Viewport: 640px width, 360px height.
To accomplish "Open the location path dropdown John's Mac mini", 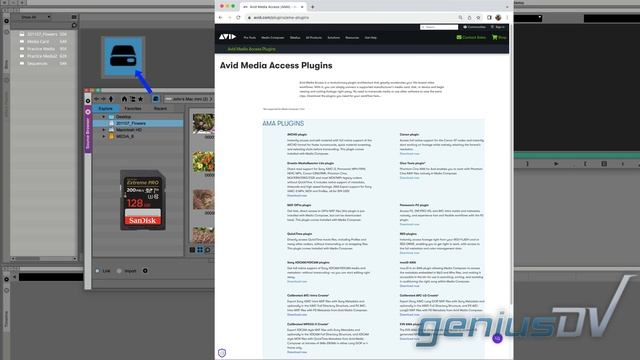I will point(188,99).
